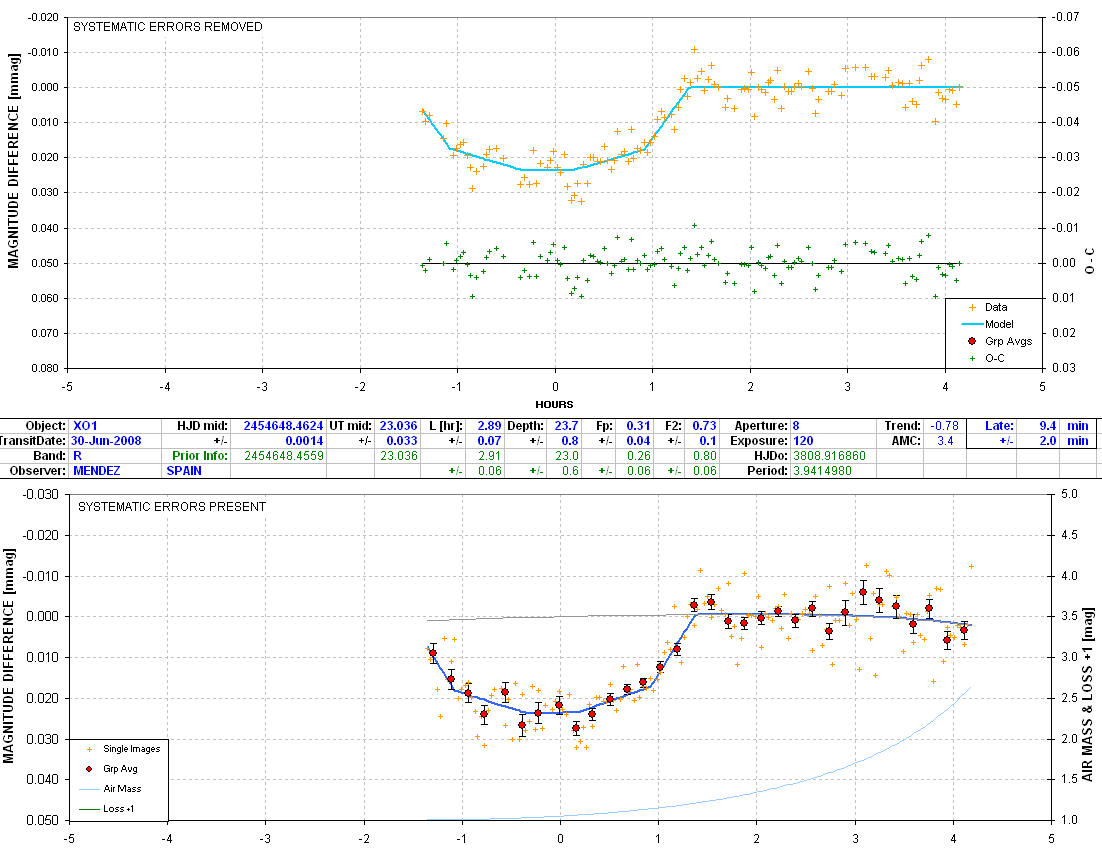This screenshot has height=850, width=1102.
Task: Click the Trend value -0.78
Action: tap(945, 426)
